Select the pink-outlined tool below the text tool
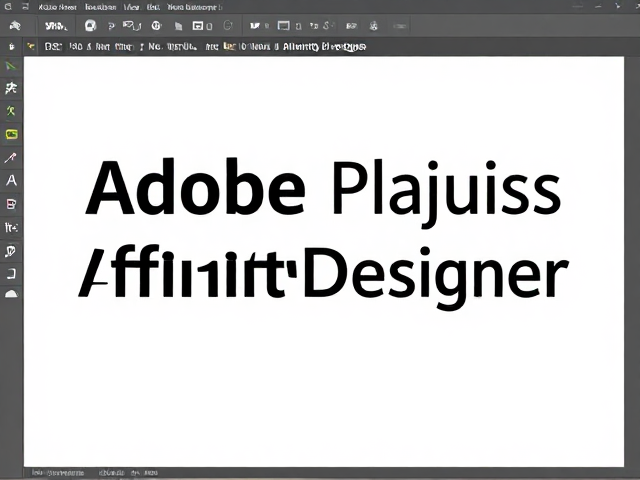The width and height of the screenshot is (640, 480). (11, 204)
